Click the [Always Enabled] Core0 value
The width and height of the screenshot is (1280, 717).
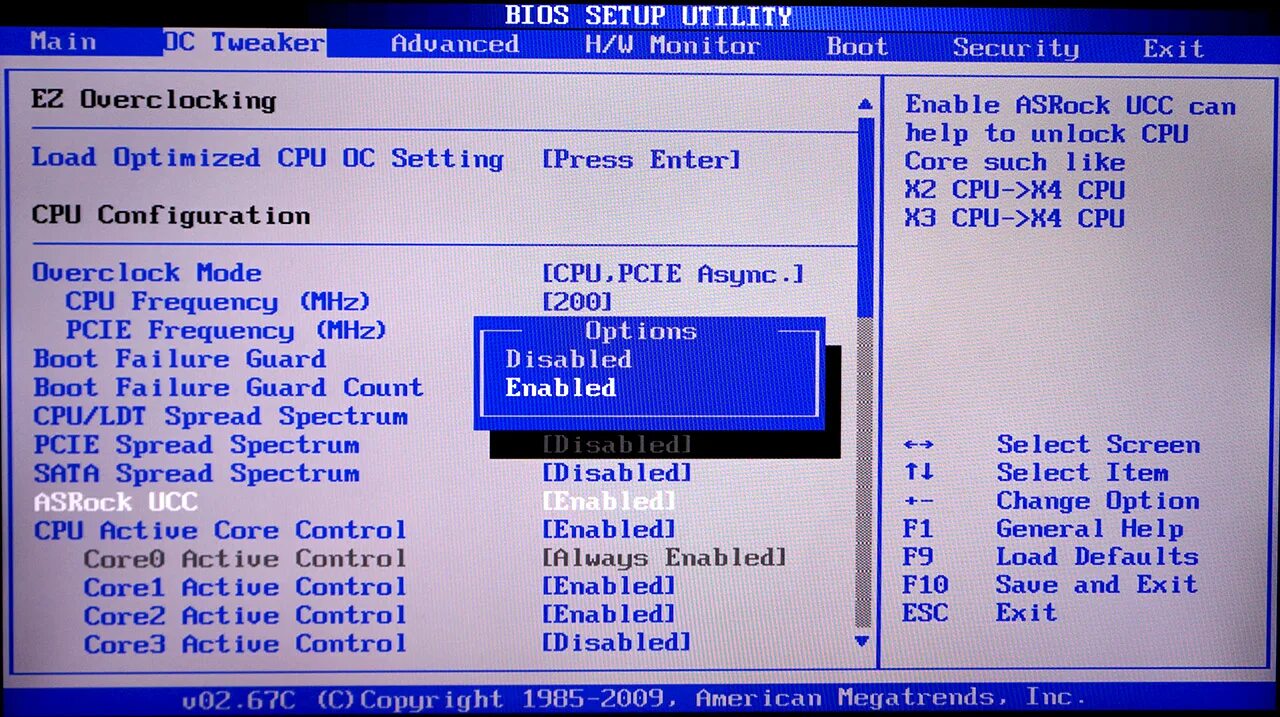click(664, 558)
